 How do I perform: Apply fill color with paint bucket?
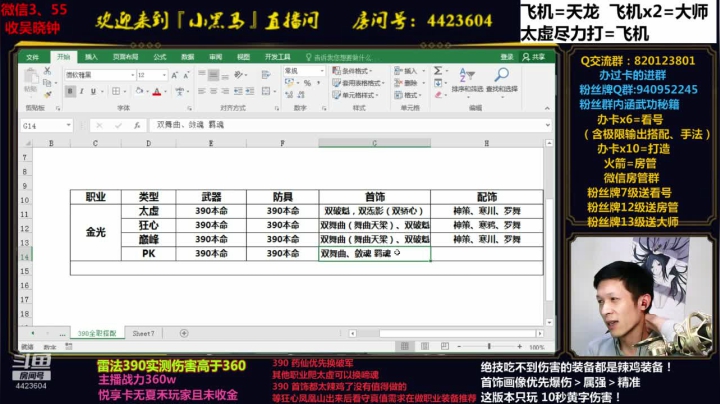point(139,91)
